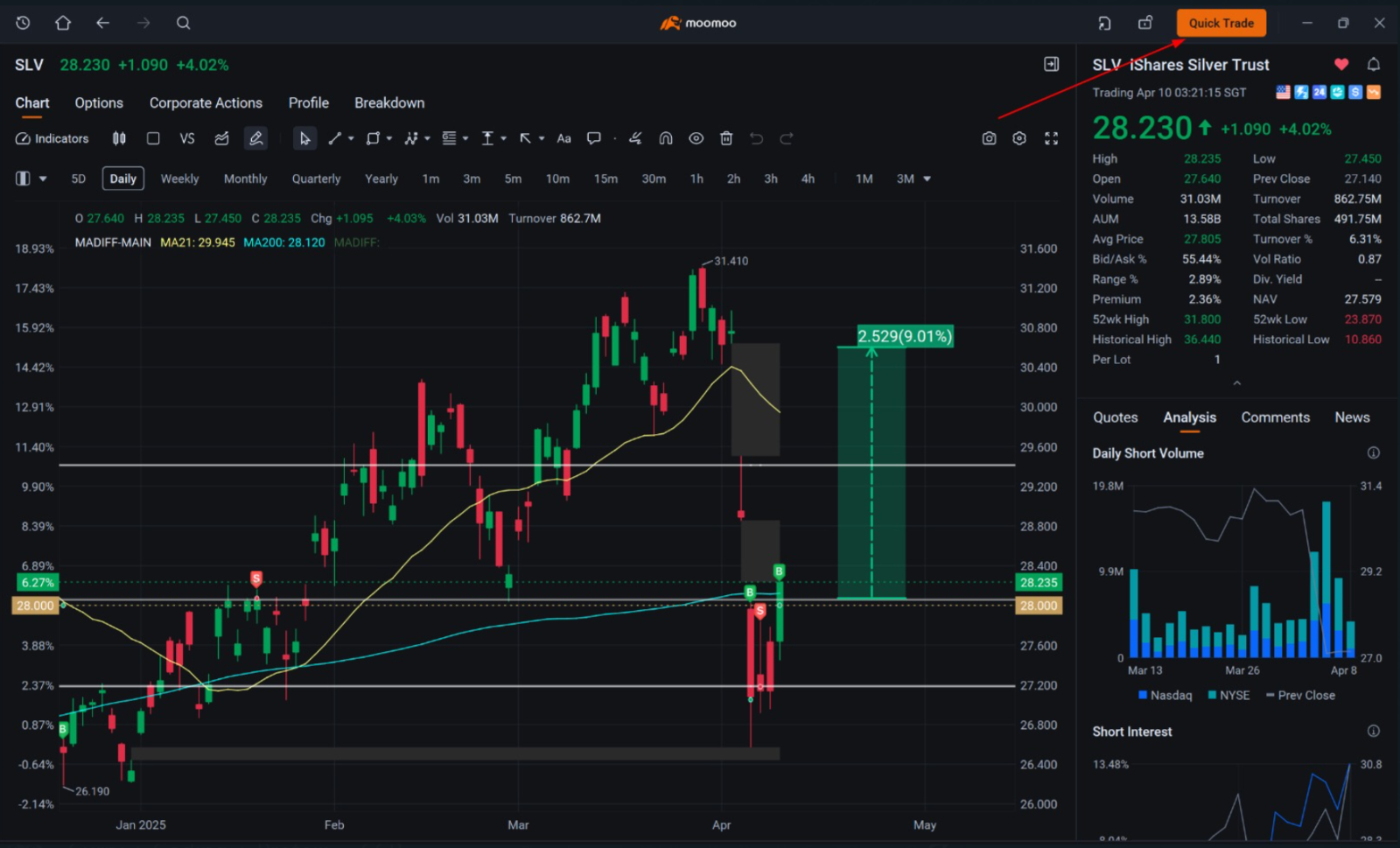Select the rectangle shape tool
This screenshot has width=1400, height=848.
373,138
